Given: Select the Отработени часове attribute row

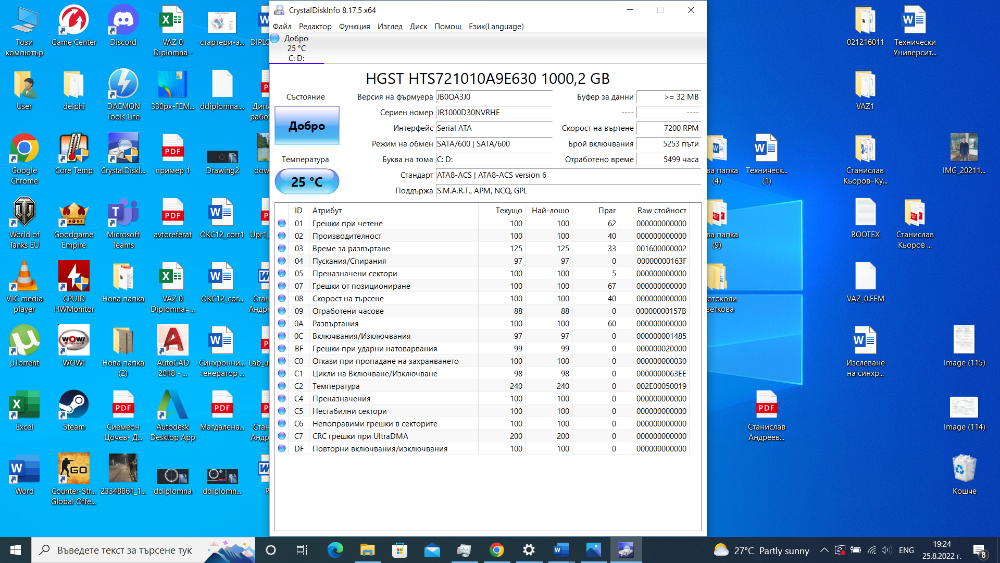Looking at the screenshot, I should coord(483,311).
